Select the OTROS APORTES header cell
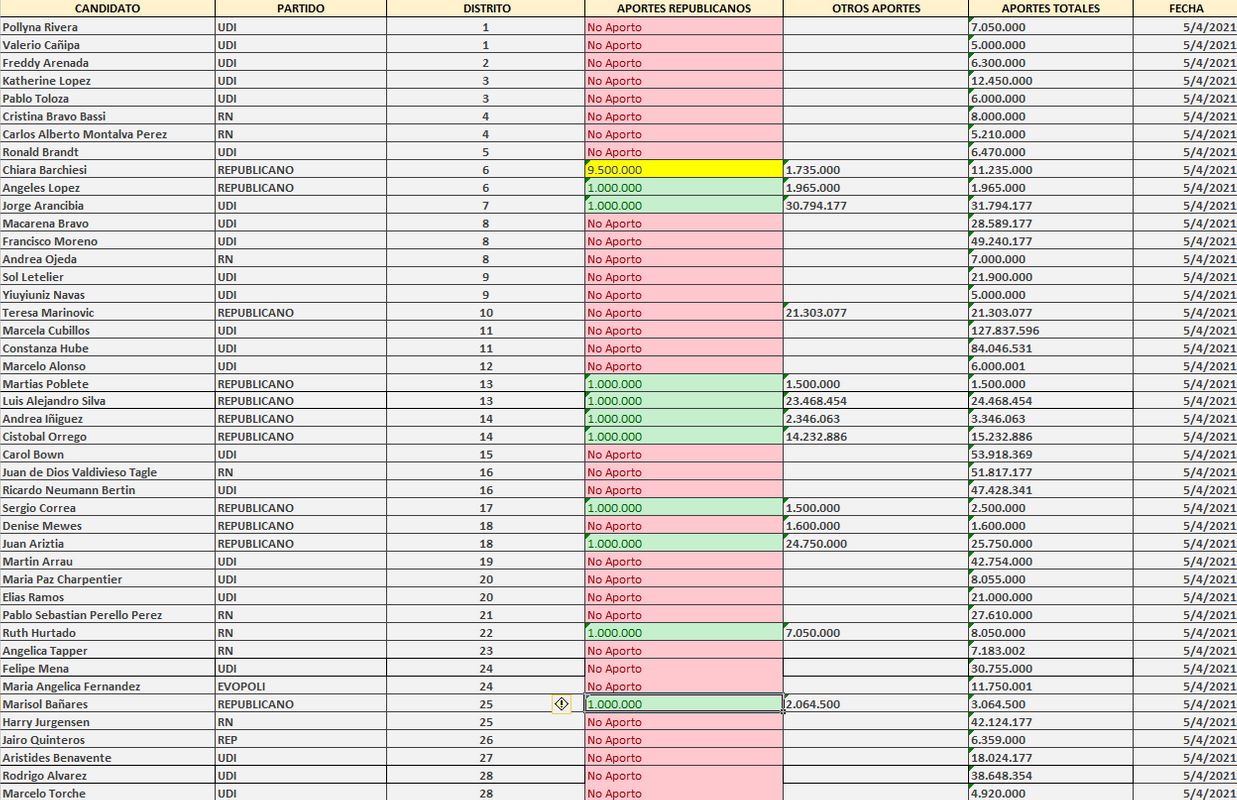 pos(876,8)
